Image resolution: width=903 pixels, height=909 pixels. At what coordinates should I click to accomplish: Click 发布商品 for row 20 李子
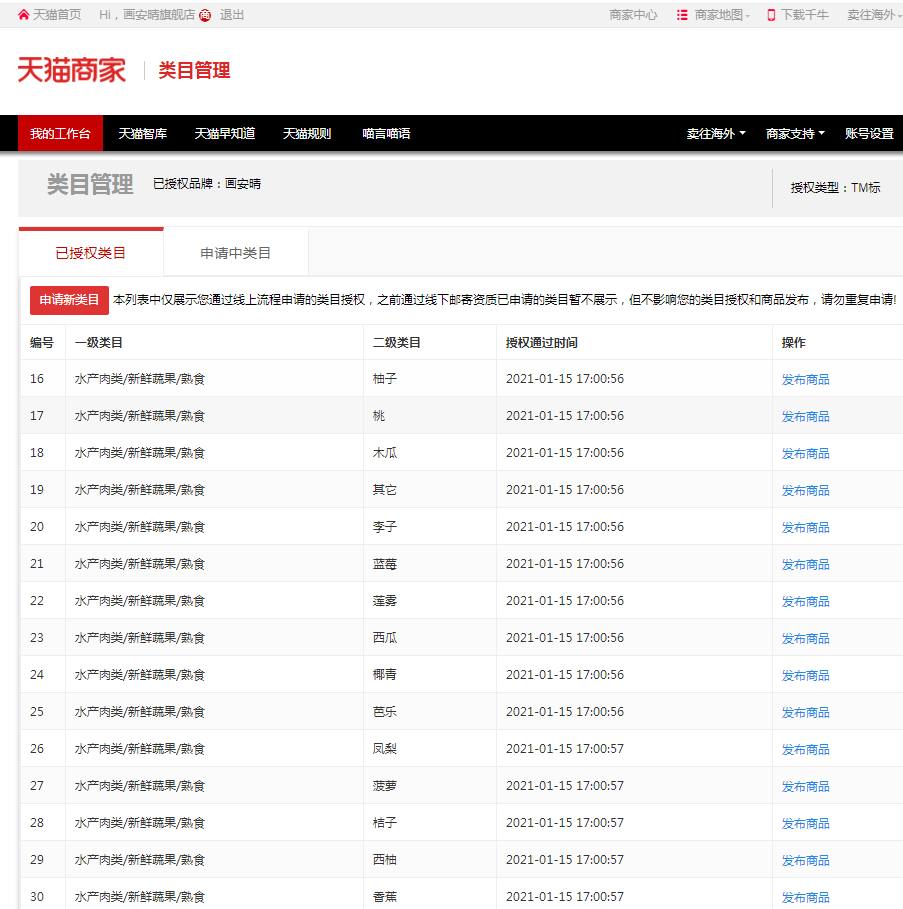[806, 528]
